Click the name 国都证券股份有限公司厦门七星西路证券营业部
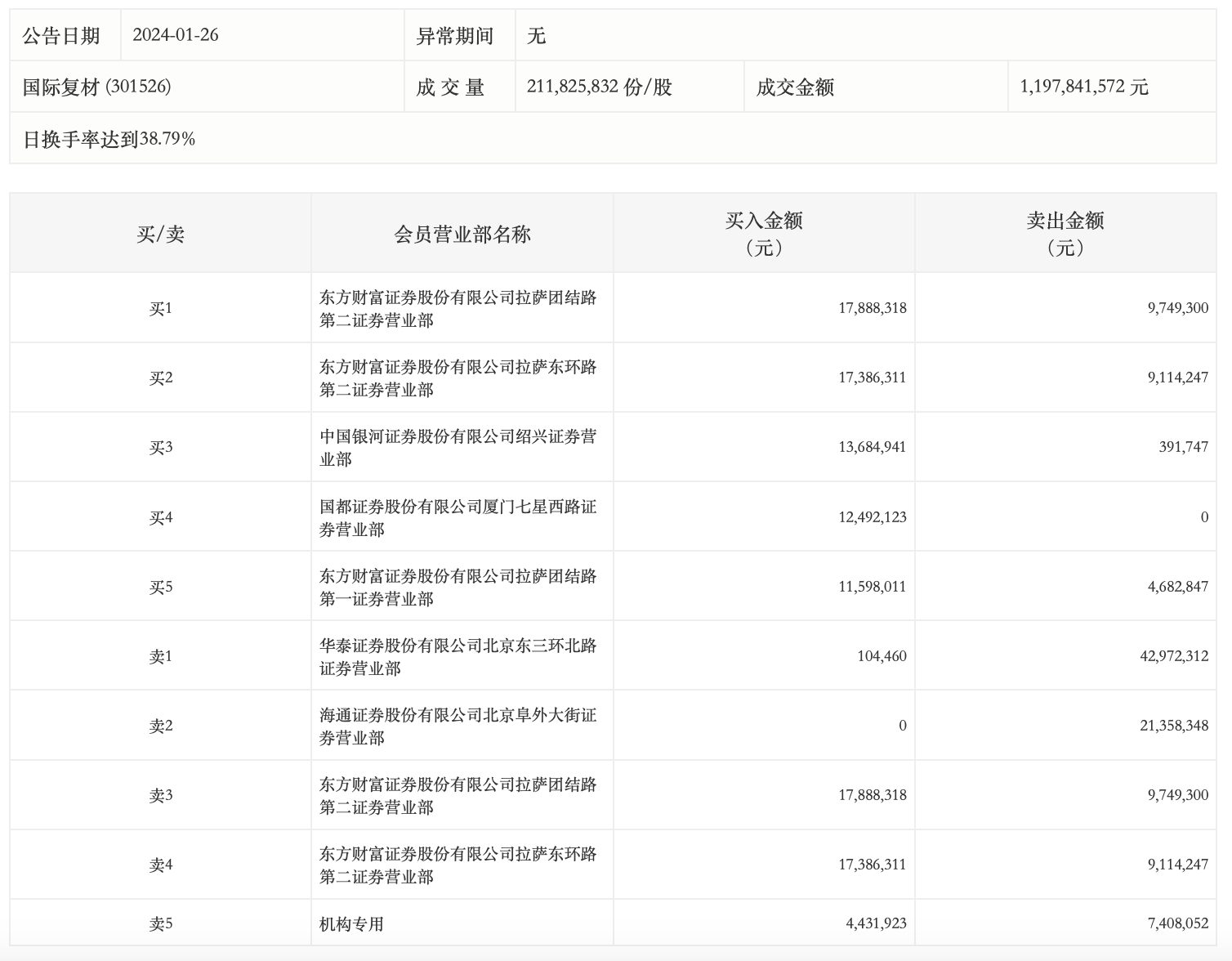This screenshot has height=961, width=1232. tap(458, 518)
